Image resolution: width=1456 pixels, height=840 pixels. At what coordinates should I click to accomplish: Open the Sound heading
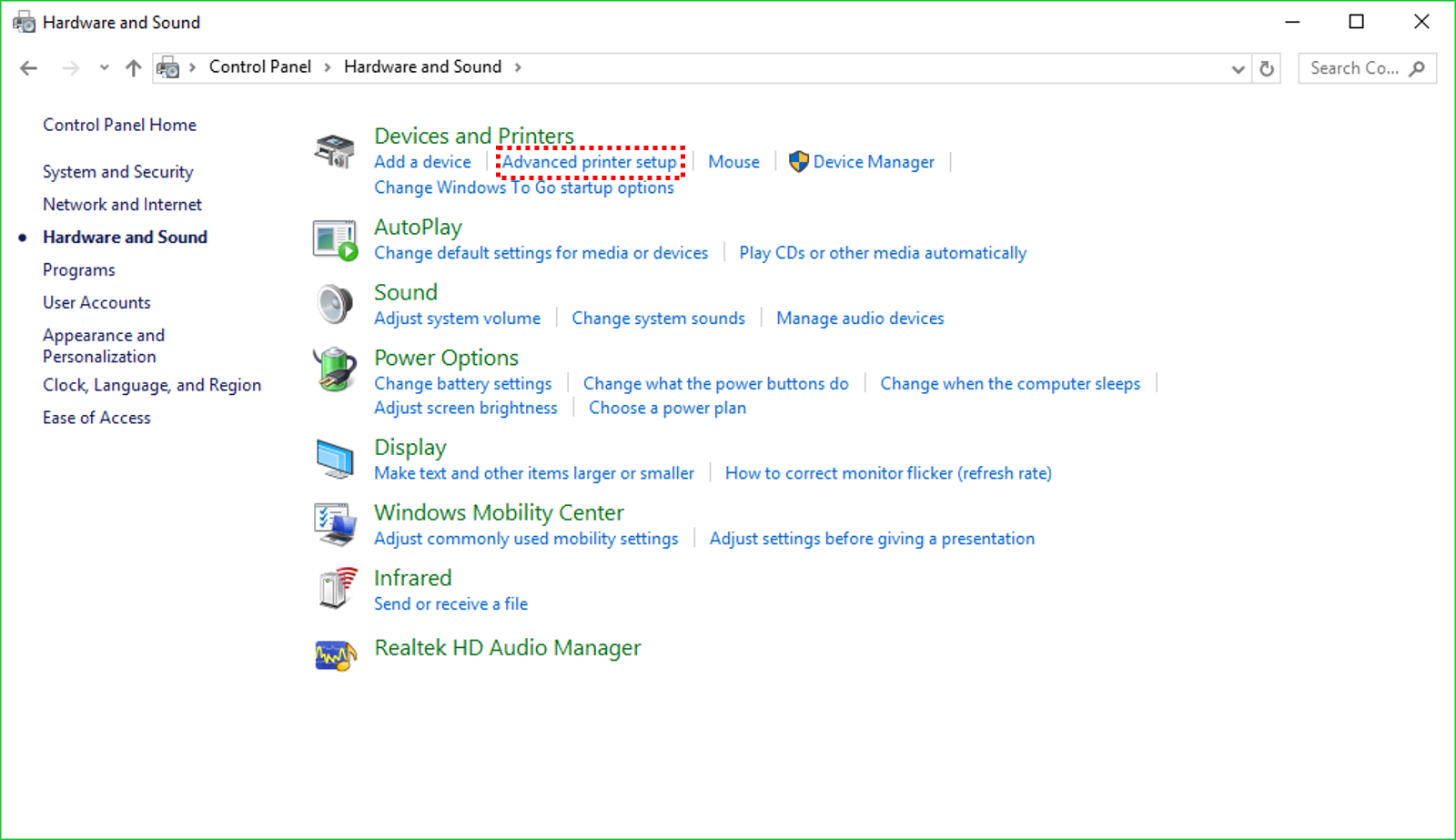(406, 292)
